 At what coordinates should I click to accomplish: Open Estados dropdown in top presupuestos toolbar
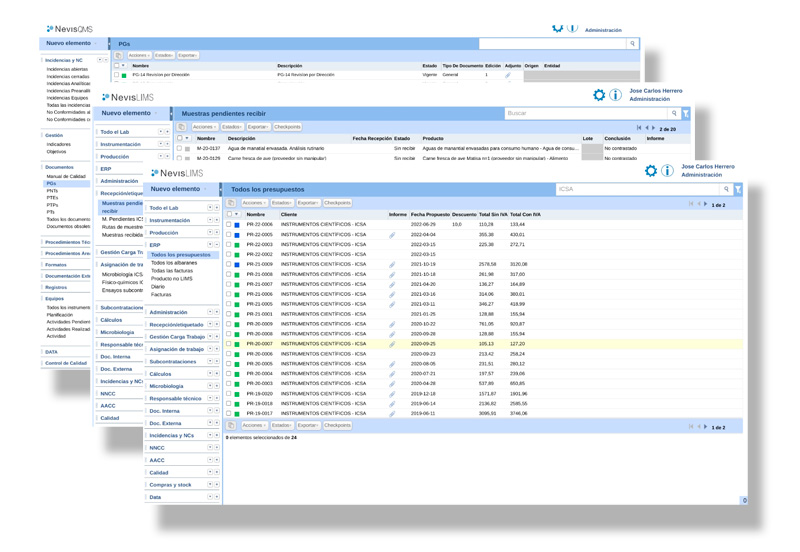tap(282, 203)
